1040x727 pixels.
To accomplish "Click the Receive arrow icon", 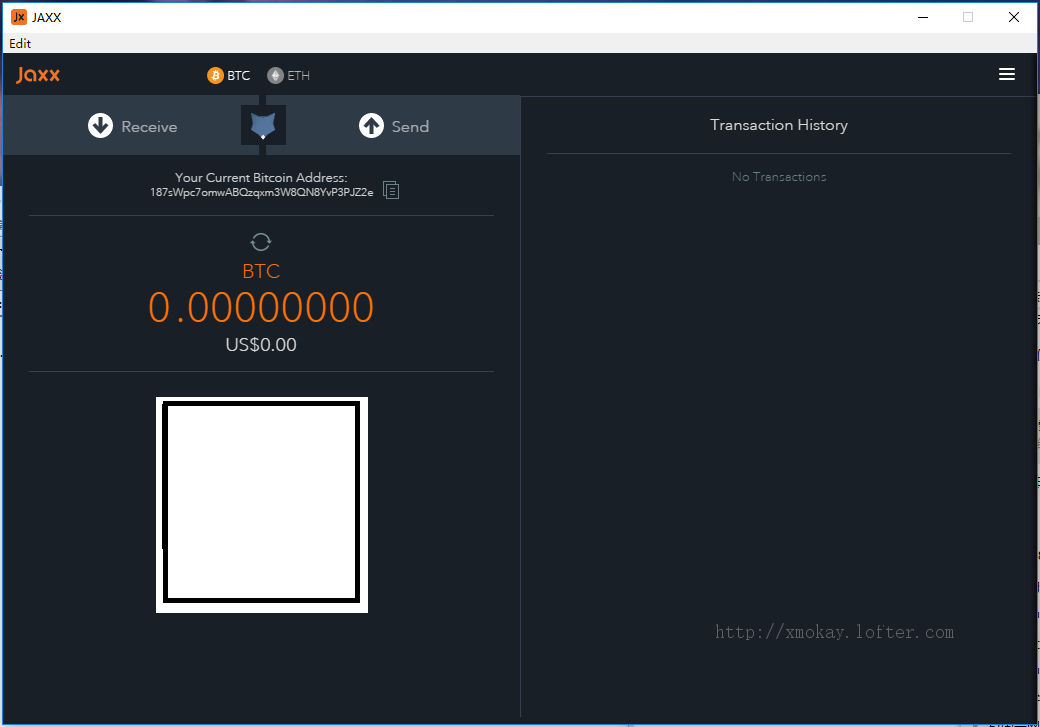I will (100, 125).
